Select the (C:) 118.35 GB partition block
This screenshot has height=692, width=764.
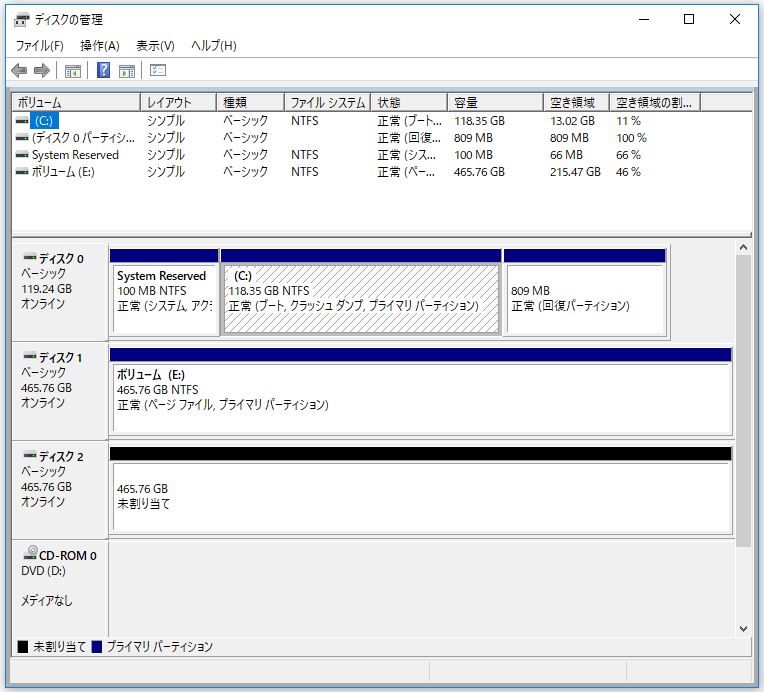(361, 292)
